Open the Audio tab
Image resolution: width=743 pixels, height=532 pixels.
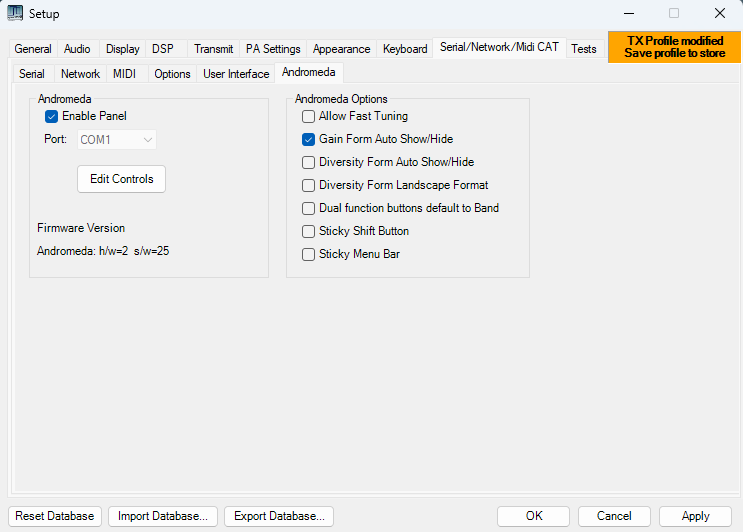(x=77, y=49)
